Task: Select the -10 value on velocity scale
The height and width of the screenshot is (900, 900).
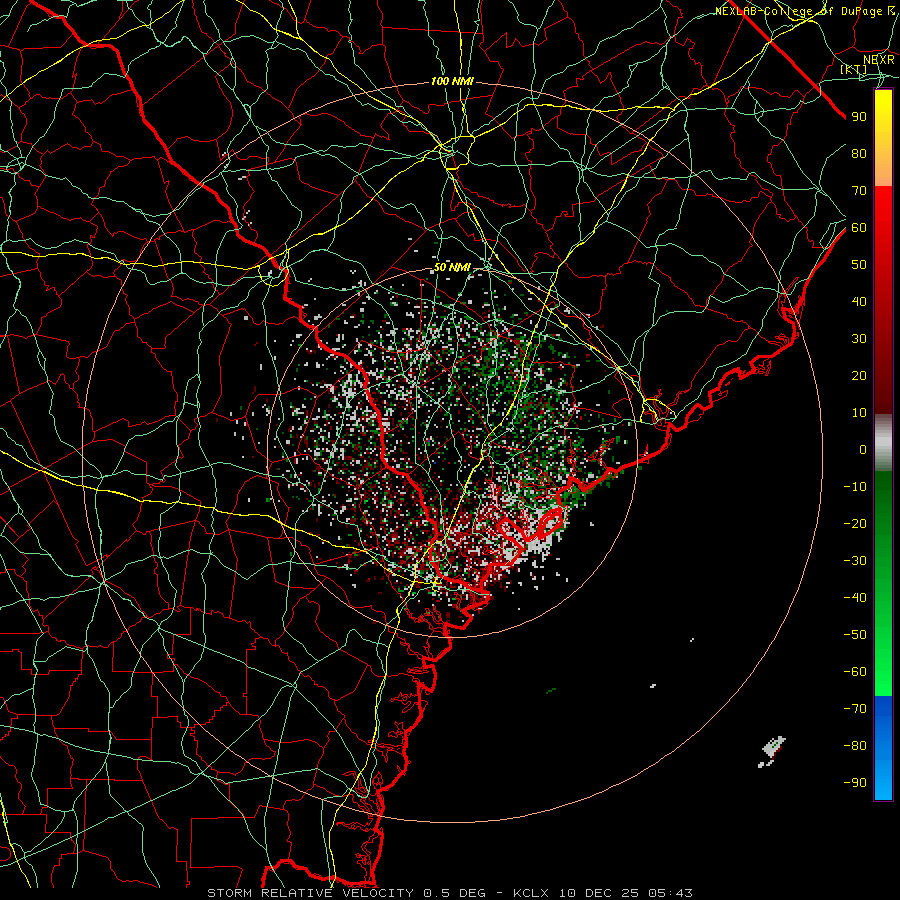Action: (855, 487)
